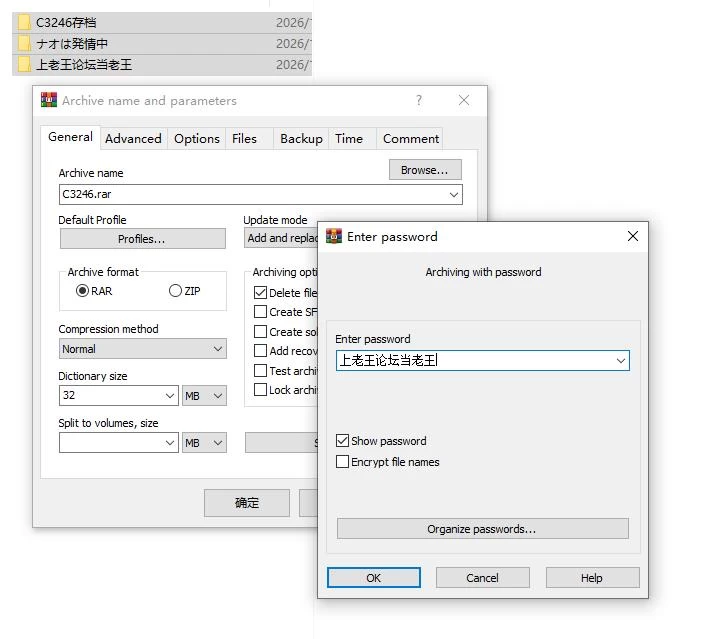Open the Dictionary size MB unit dropdown
The width and height of the screenshot is (717, 639).
tap(204, 396)
